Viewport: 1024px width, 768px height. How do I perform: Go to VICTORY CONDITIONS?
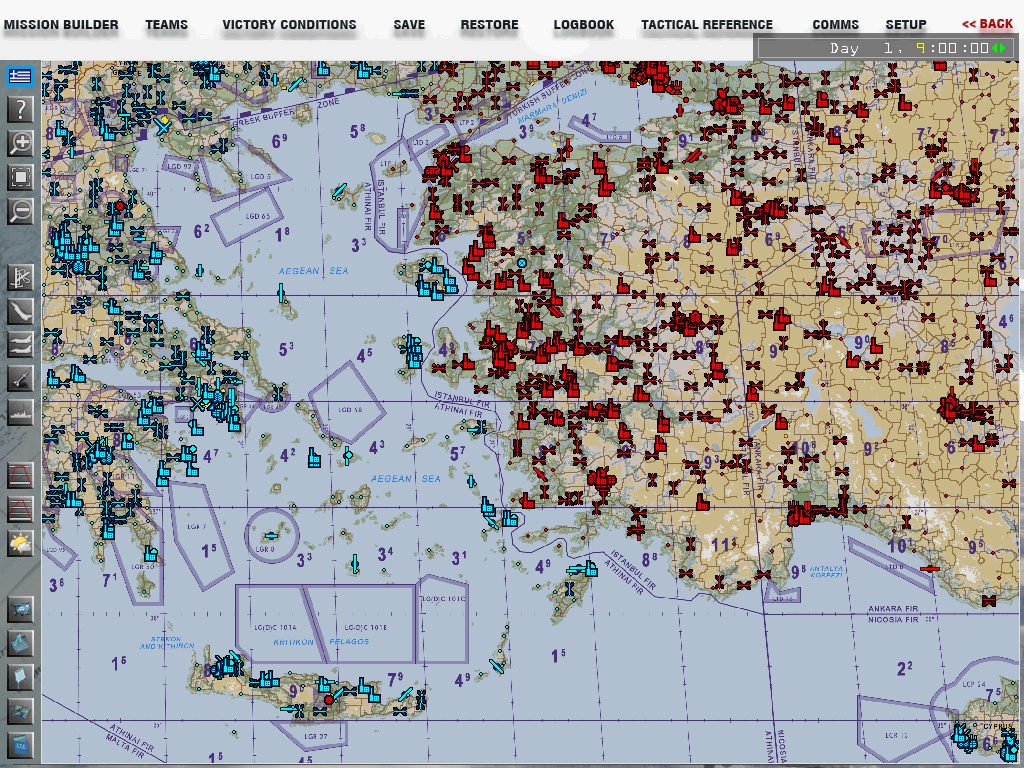289,25
